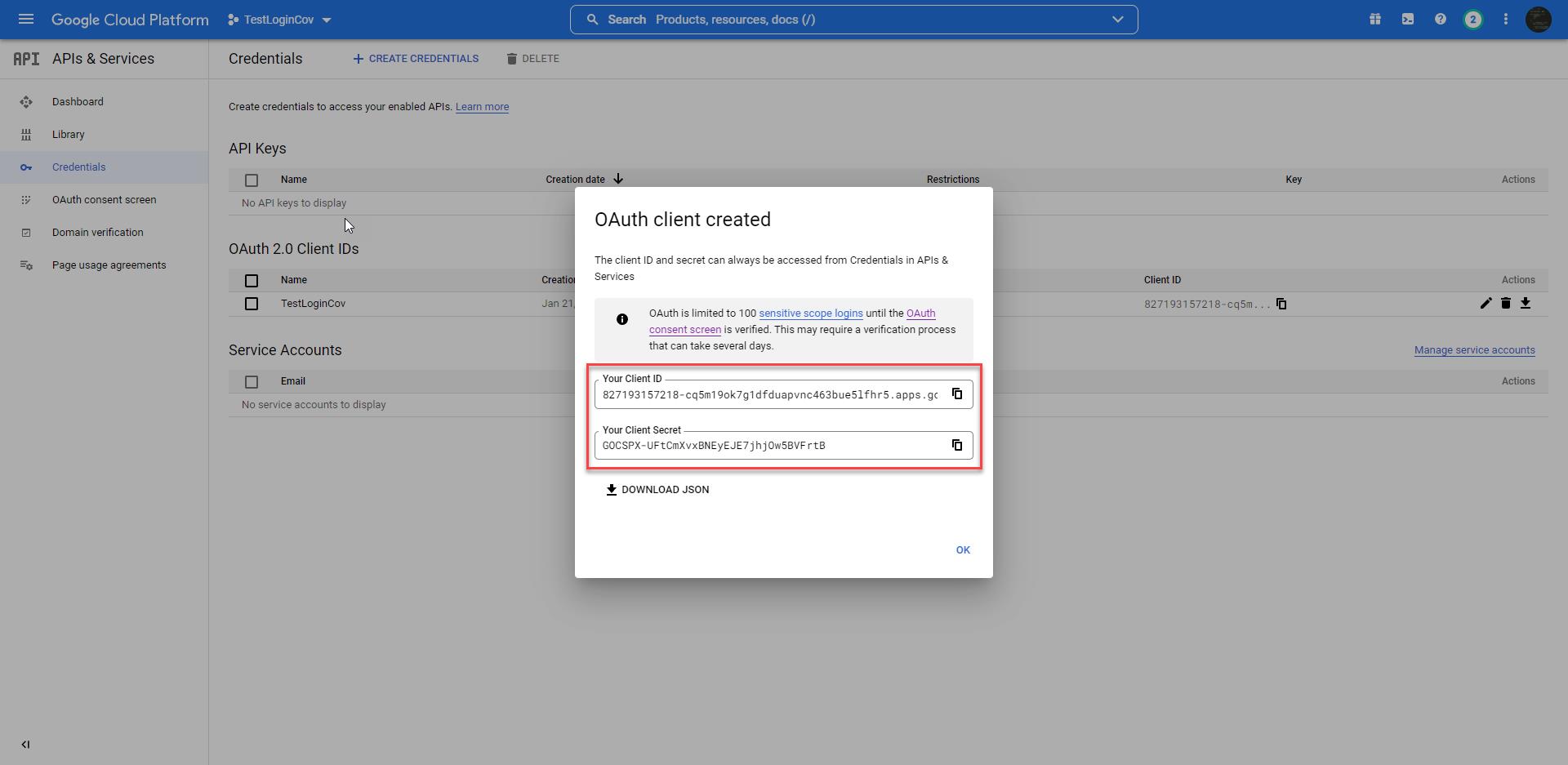This screenshot has width=1568, height=765.
Task: Open OAuth consent screen sidebar item
Action: [104, 200]
